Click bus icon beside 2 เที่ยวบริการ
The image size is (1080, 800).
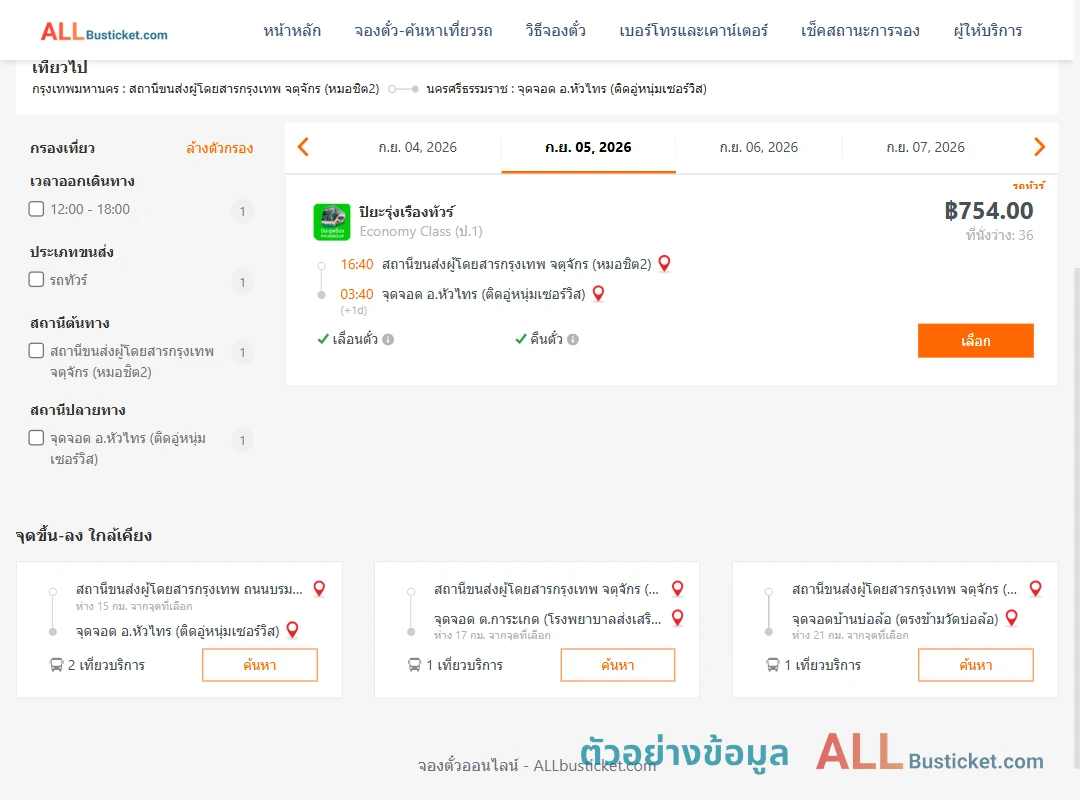click(56, 665)
